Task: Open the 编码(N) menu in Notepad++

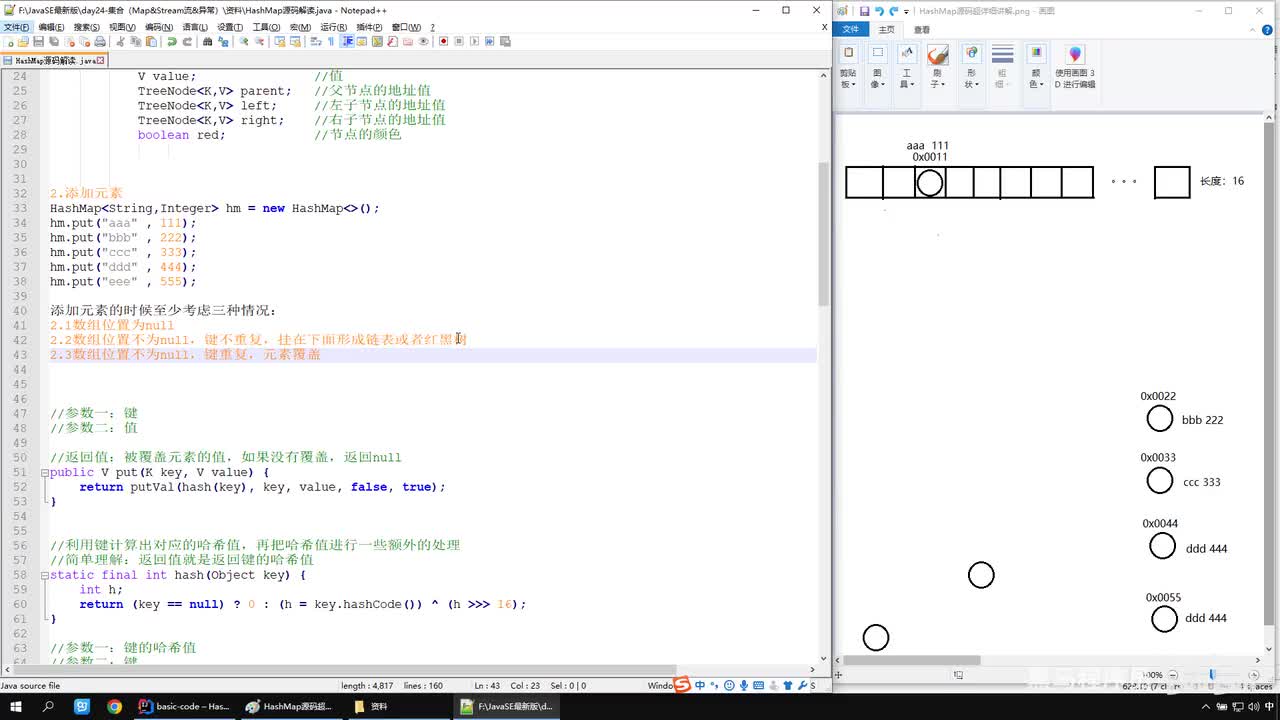Action: [158, 27]
